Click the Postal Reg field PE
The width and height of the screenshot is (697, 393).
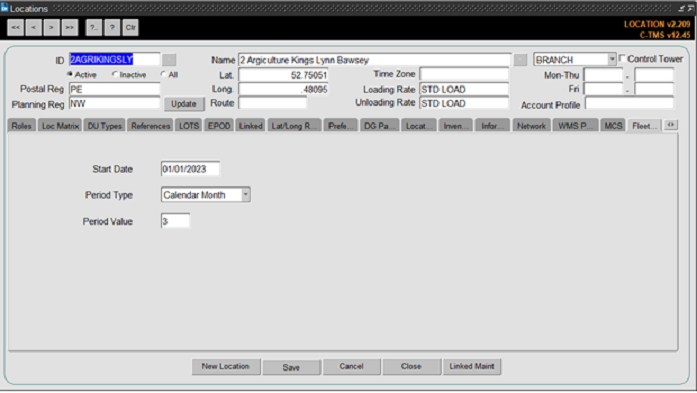click(x=114, y=89)
